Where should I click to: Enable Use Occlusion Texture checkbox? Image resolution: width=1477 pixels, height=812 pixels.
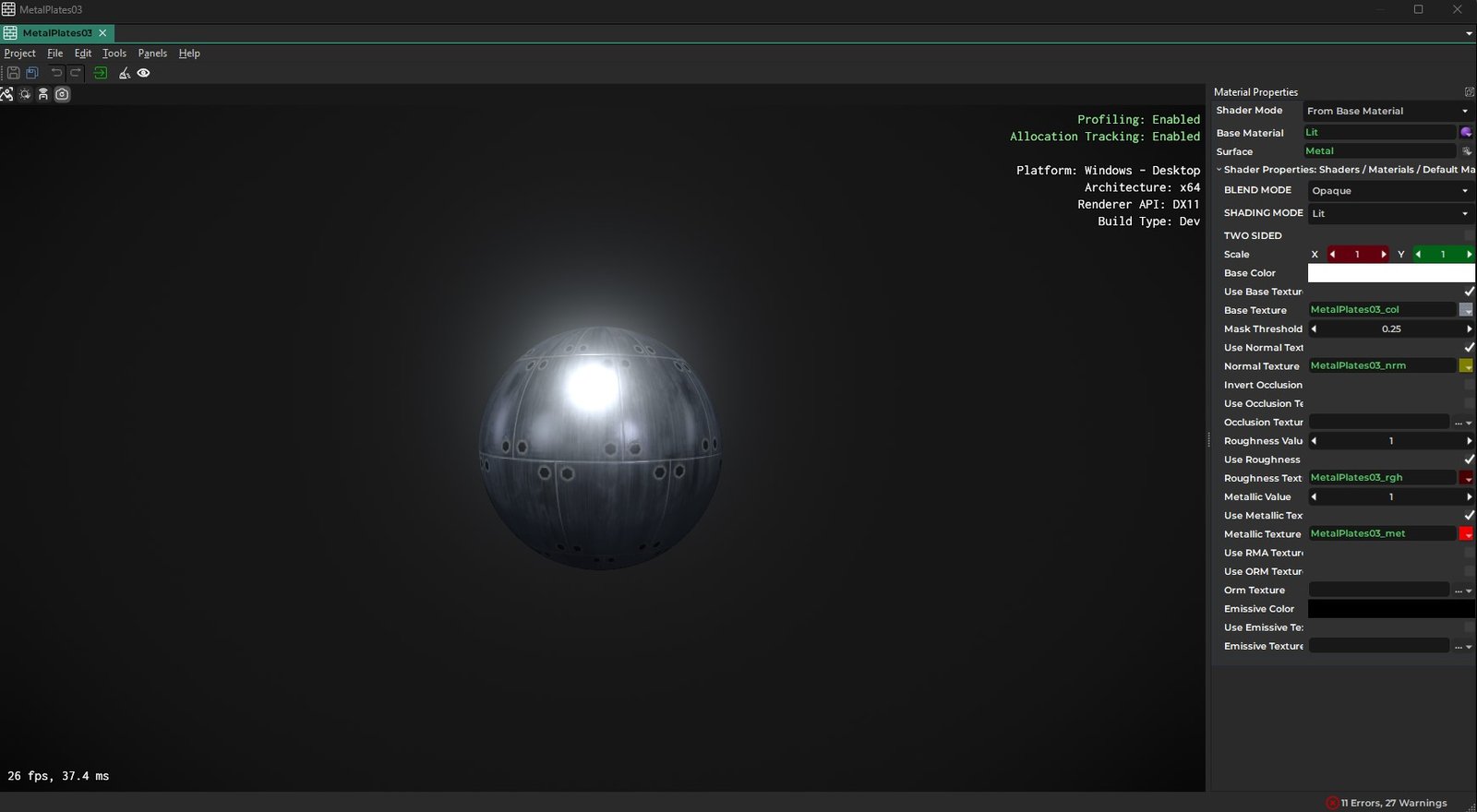coord(1470,403)
